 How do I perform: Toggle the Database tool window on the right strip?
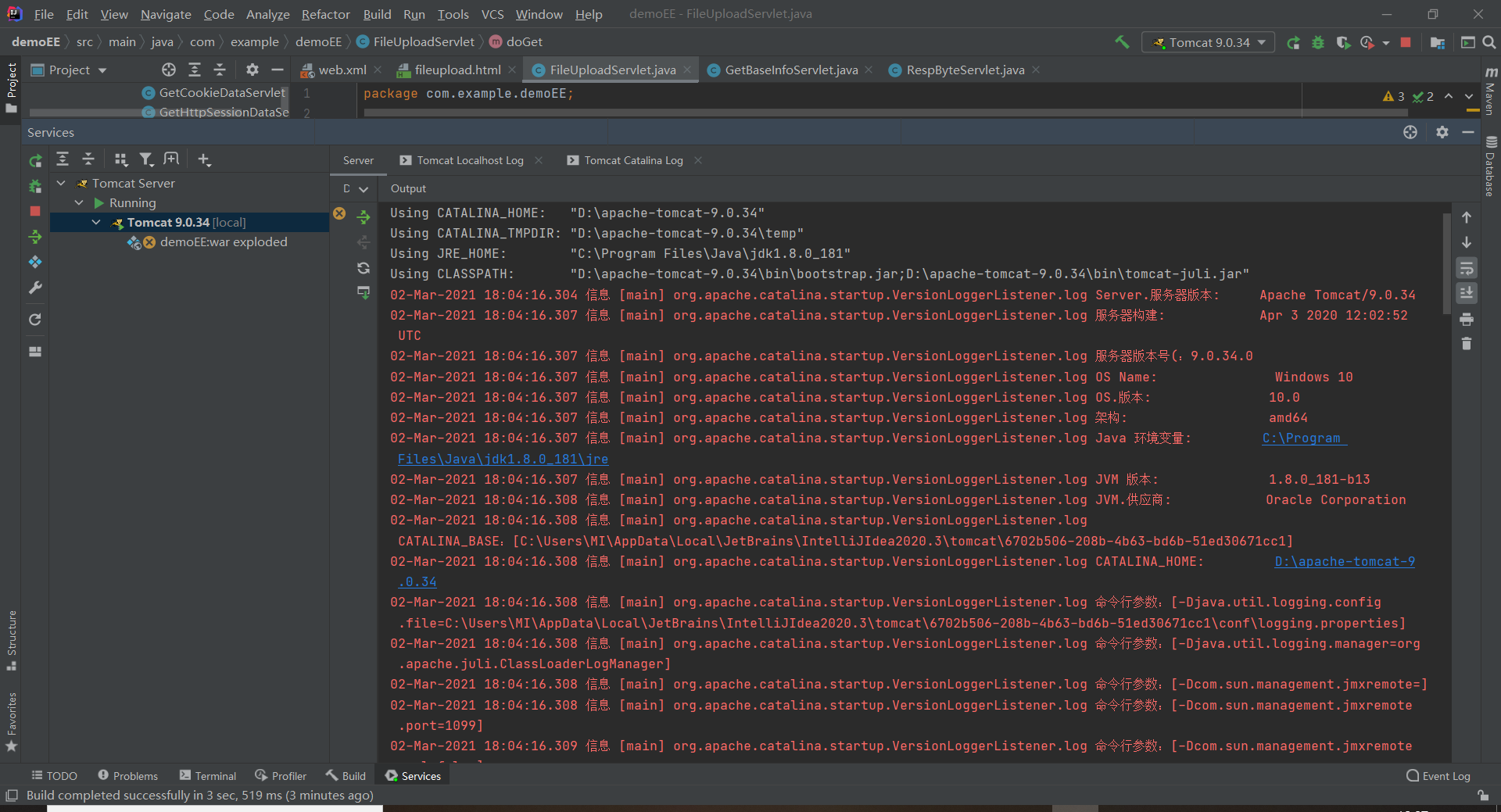point(1490,166)
